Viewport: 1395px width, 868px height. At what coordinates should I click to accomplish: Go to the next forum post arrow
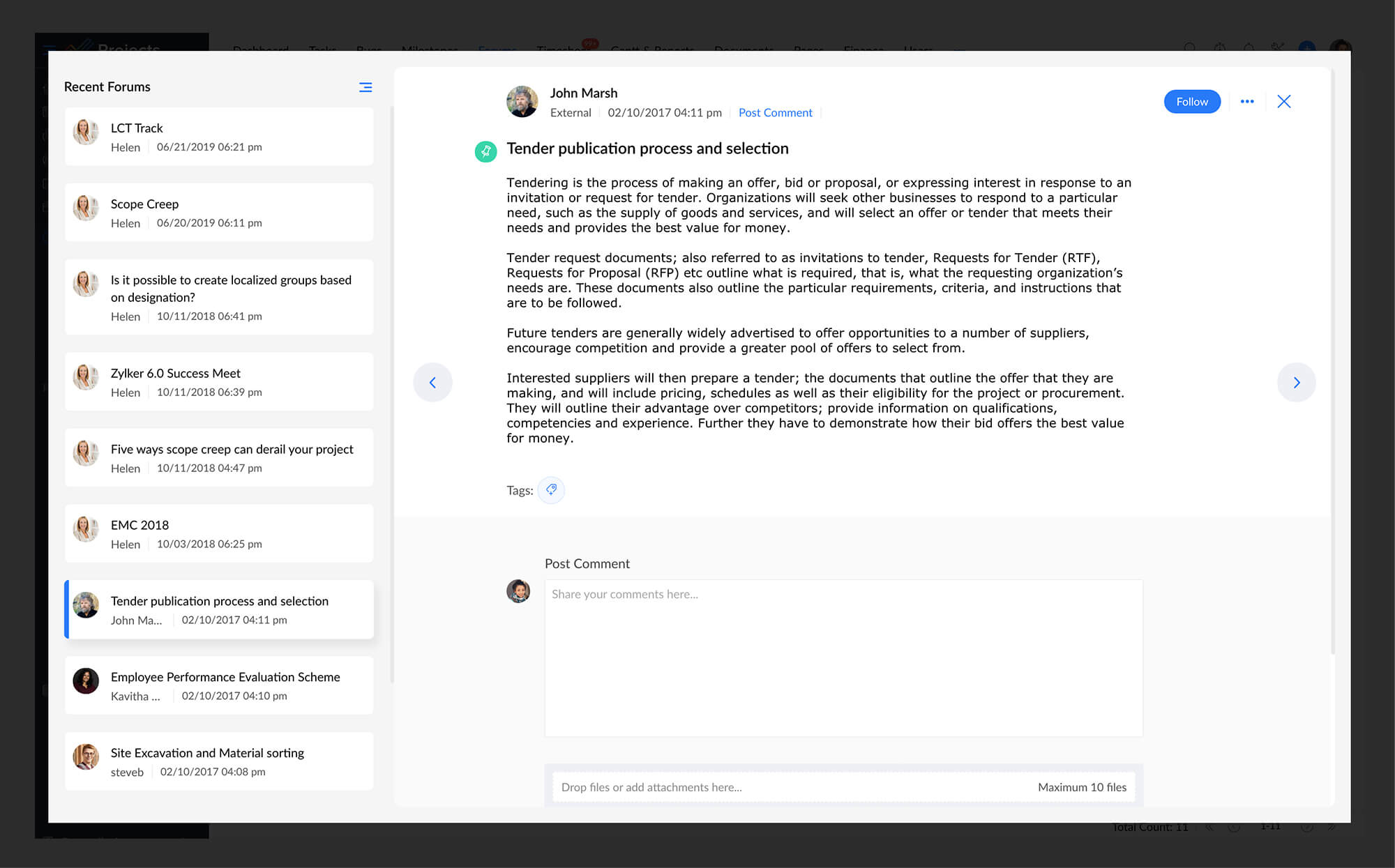click(1296, 382)
